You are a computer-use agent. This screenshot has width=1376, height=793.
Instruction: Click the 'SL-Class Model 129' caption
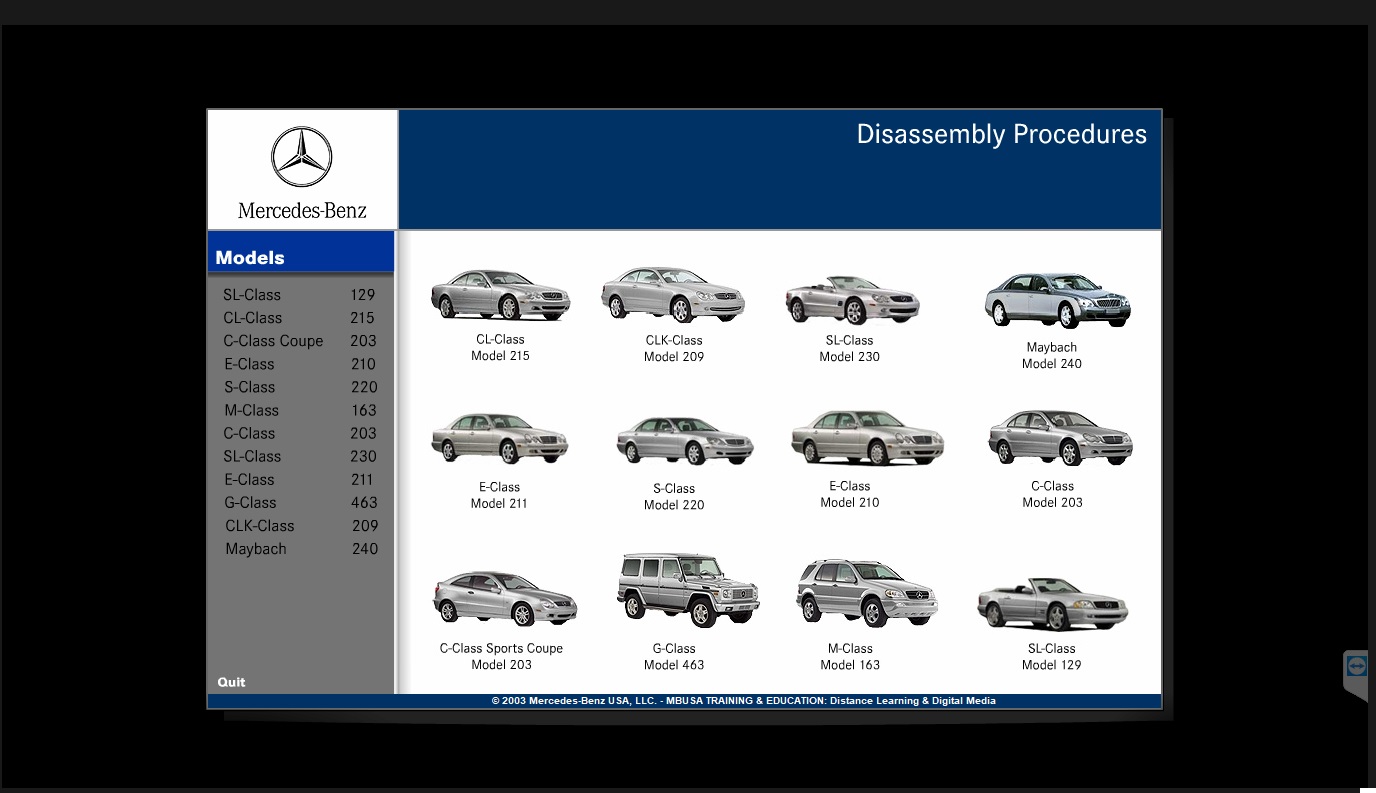coord(1052,657)
